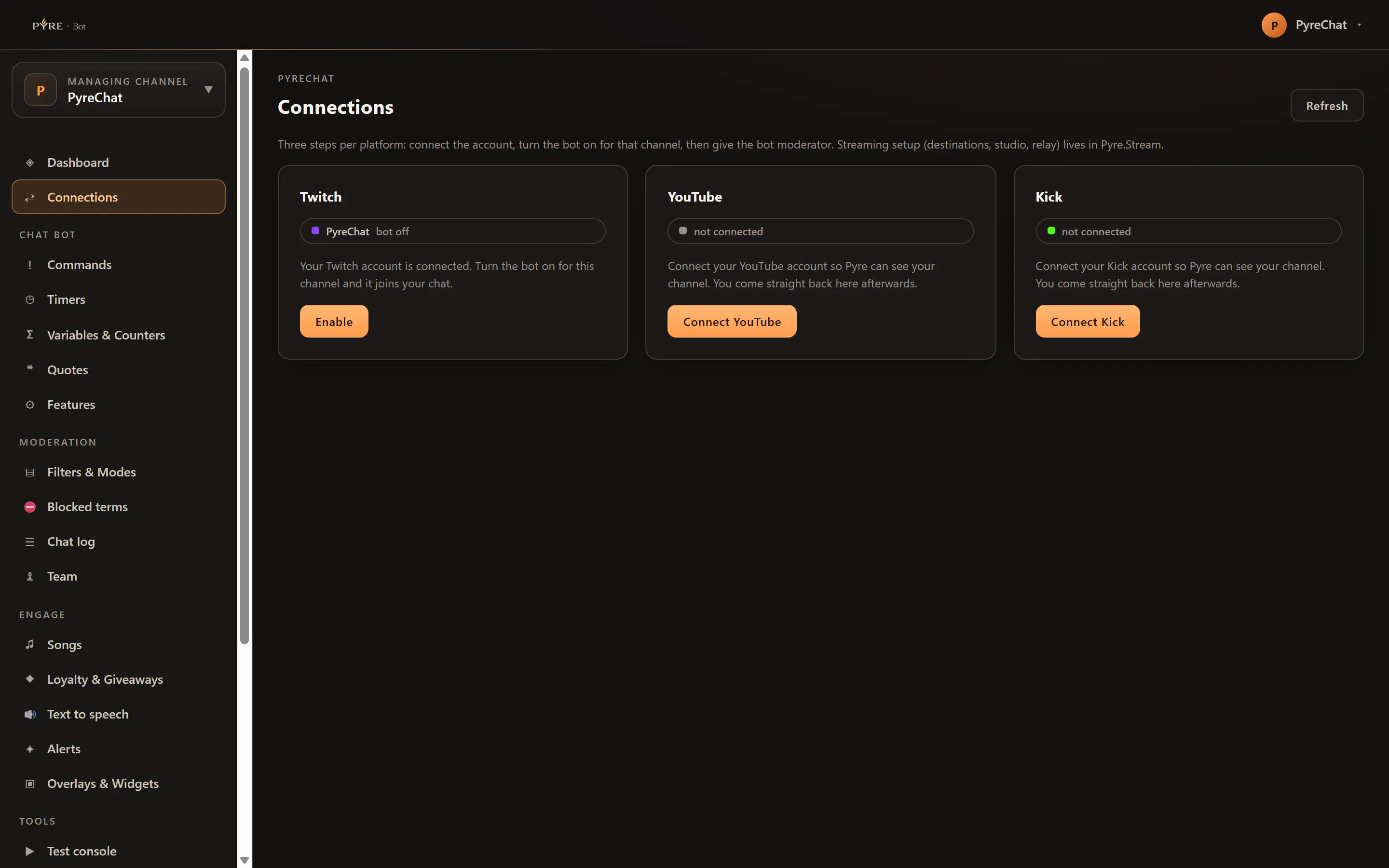Click the Text to speech speaker icon
This screenshot has height=868, width=1389.
tap(30, 714)
